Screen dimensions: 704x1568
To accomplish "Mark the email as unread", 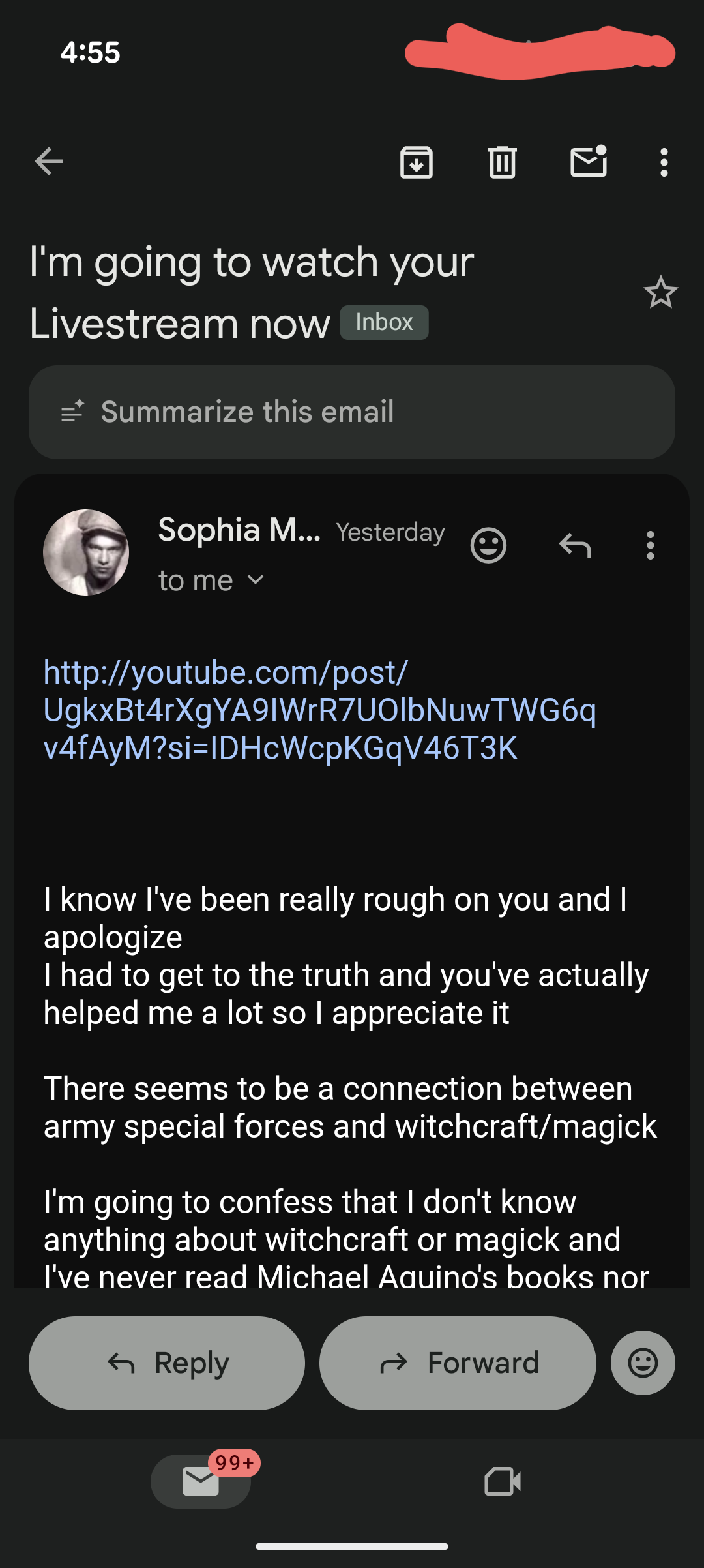I will (x=589, y=162).
